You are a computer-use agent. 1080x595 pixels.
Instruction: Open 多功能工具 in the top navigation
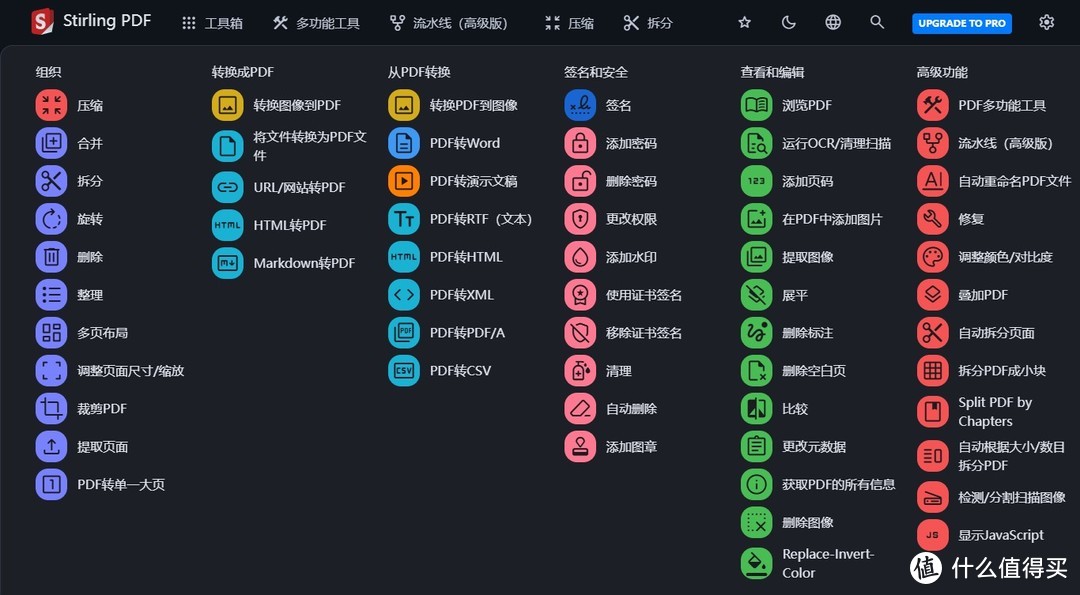[316, 23]
